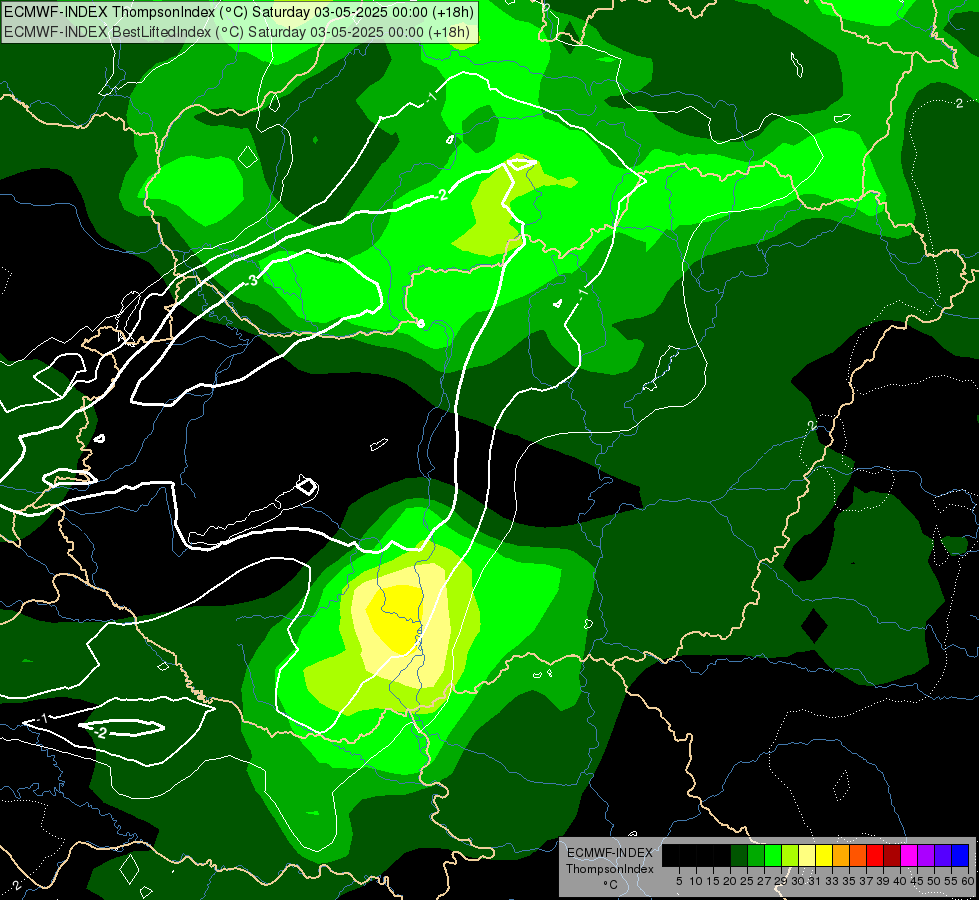Click the legend scale value 39
The image size is (979, 900).
point(883,881)
